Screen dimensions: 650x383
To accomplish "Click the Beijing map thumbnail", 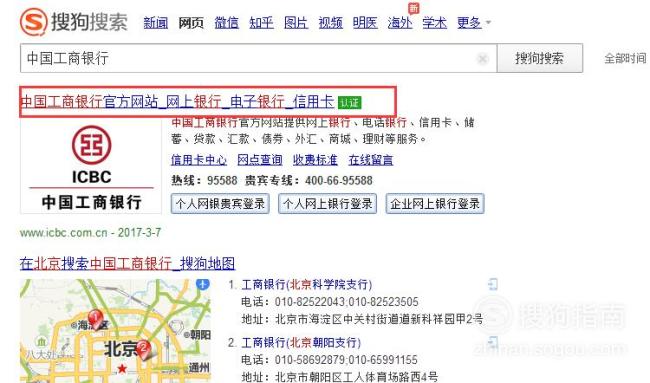I will click(x=115, y=331).
